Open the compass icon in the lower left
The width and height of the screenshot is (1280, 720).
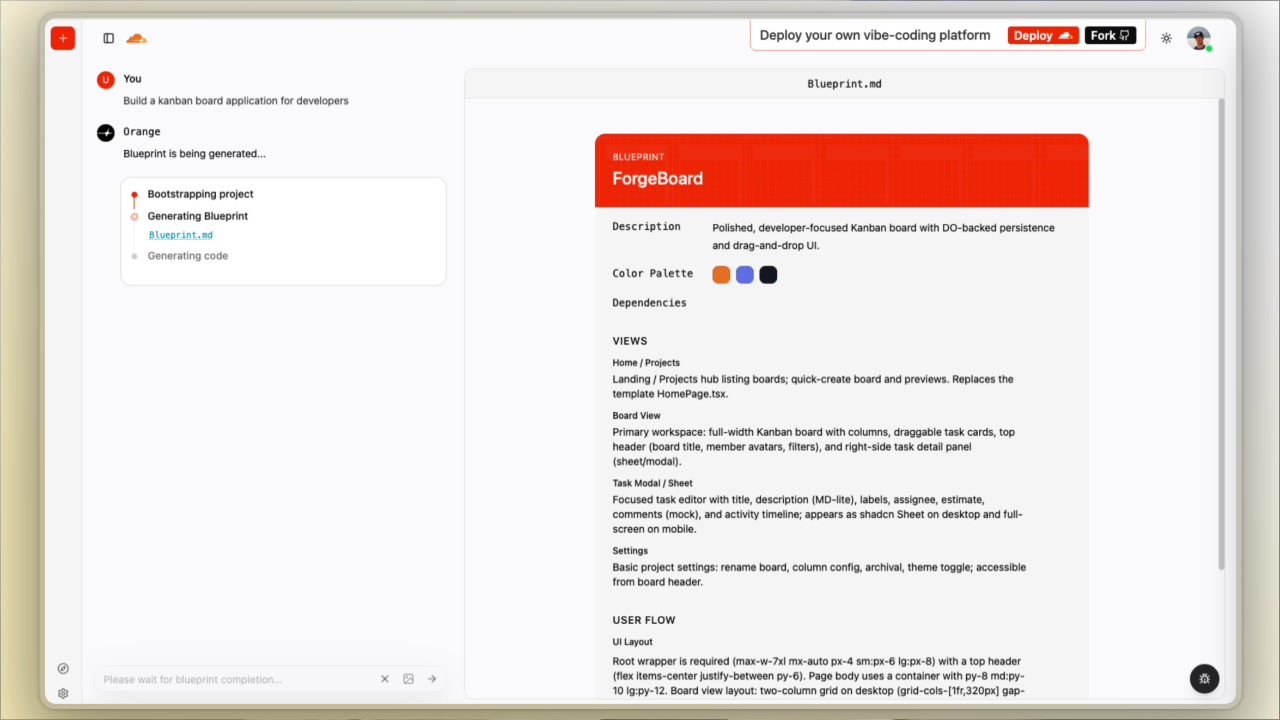[x=63, y=668]
